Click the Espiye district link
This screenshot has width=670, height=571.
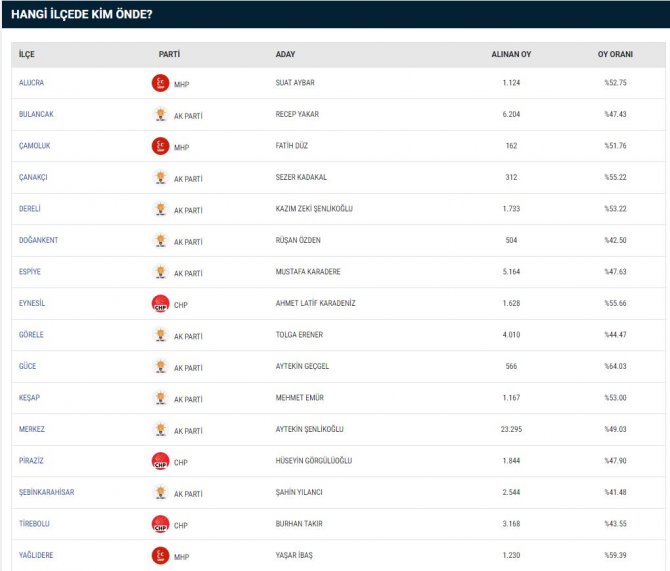(30, 272)
